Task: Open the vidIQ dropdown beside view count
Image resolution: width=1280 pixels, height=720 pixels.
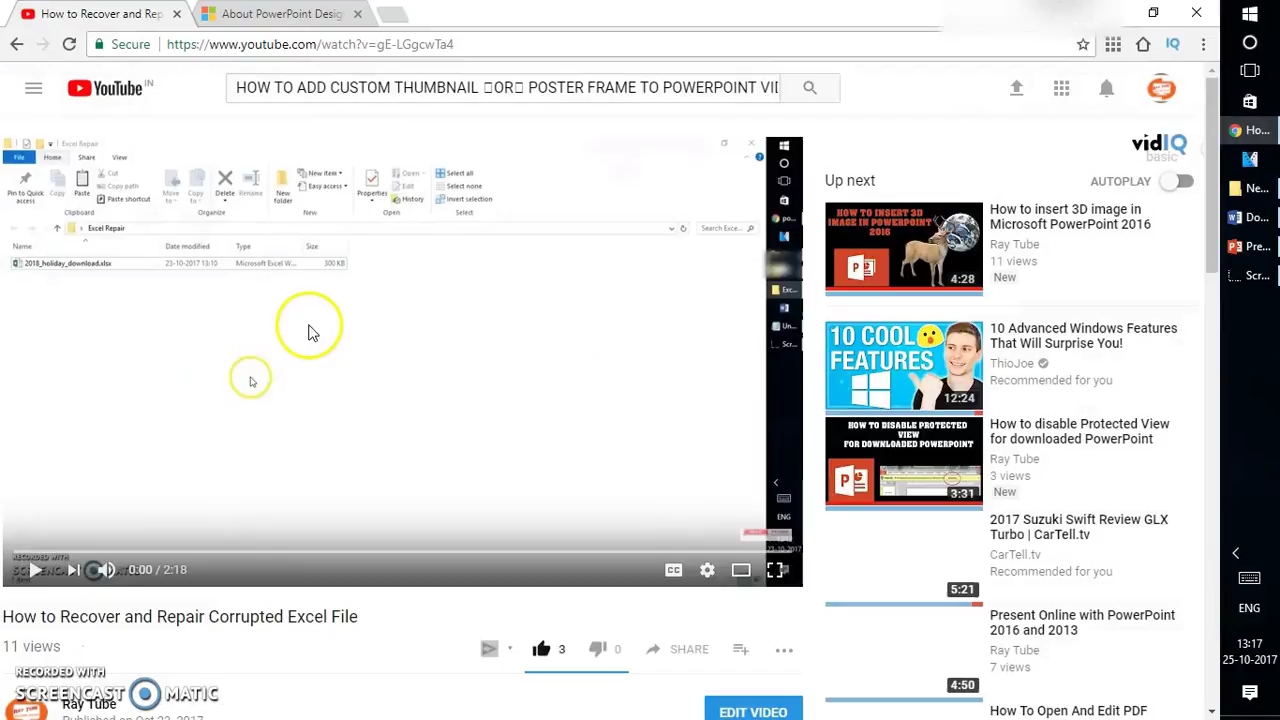Action: tap(509, 649)
